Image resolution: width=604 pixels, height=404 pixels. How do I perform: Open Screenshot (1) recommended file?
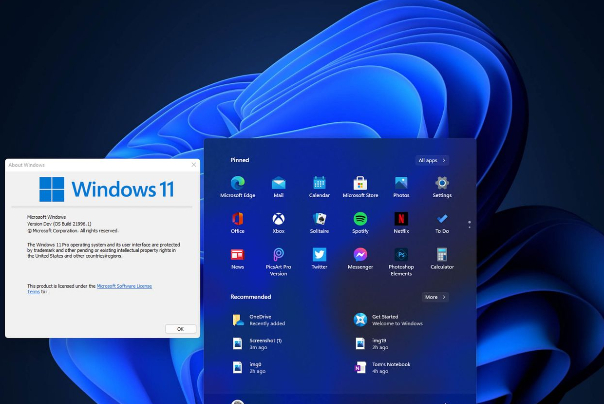(x=257, y=344)
